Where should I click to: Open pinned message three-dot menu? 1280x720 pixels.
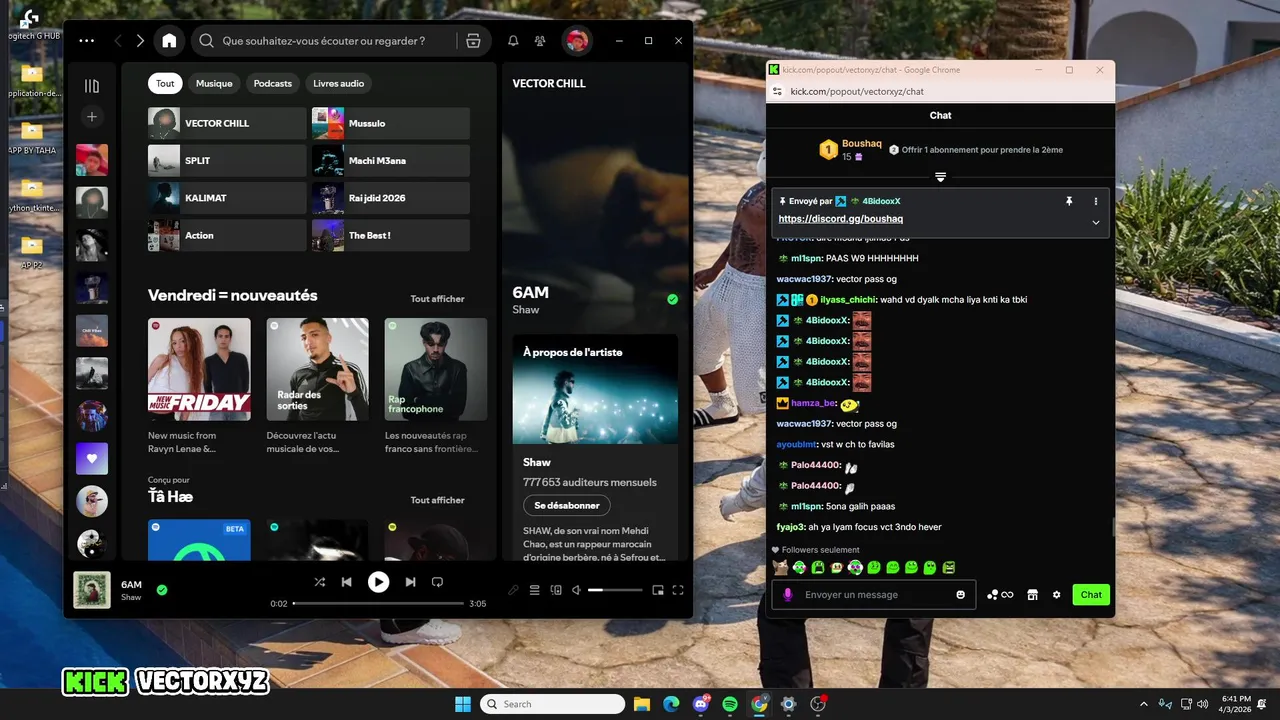coord(1096,201)
